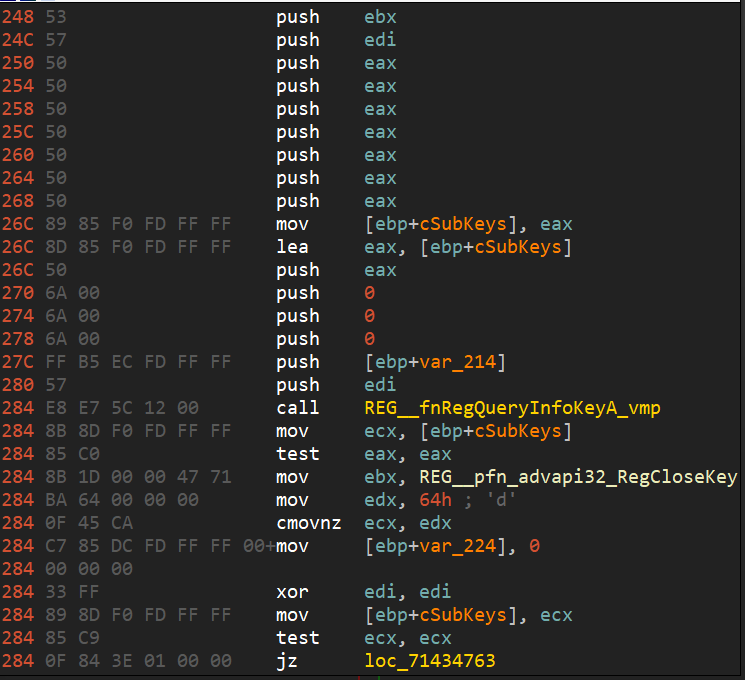
Task: Click 'cSubKeys' in mov ecx, [ebp+cSubKeys]
Action: [x=518, y=431]
